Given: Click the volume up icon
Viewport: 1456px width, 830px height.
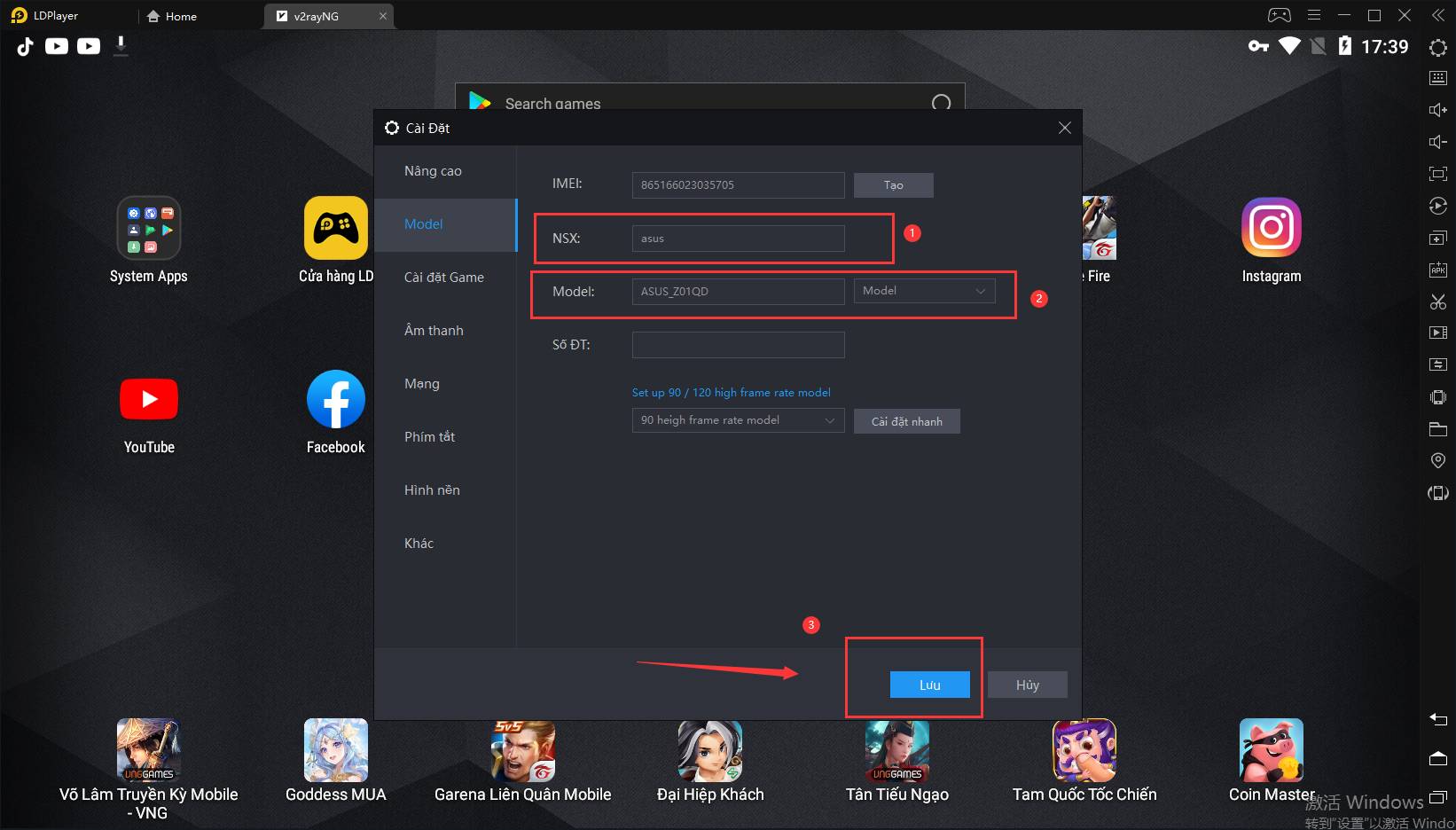Looking at the screenshot, I should 1438,110.
